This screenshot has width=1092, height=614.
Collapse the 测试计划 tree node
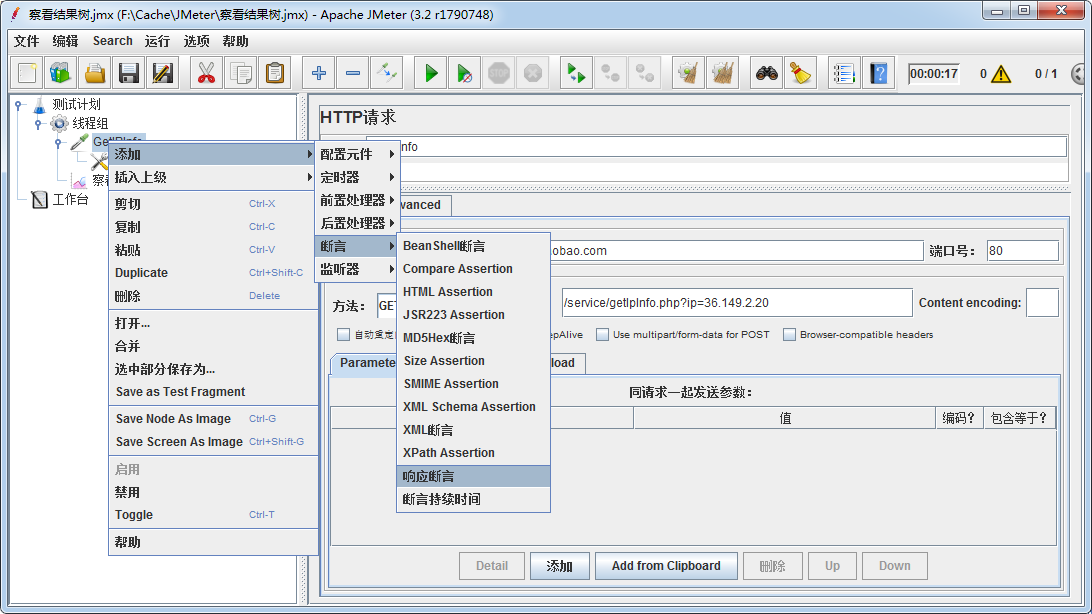(19, 105)
